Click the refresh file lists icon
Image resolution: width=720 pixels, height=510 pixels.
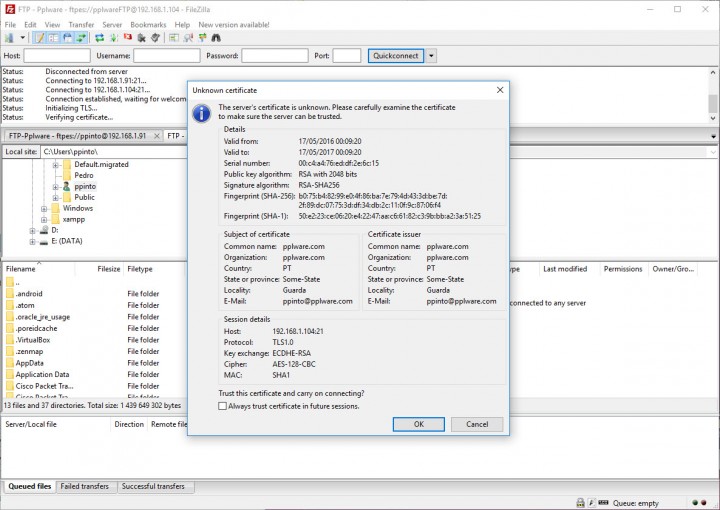[100, 38]
